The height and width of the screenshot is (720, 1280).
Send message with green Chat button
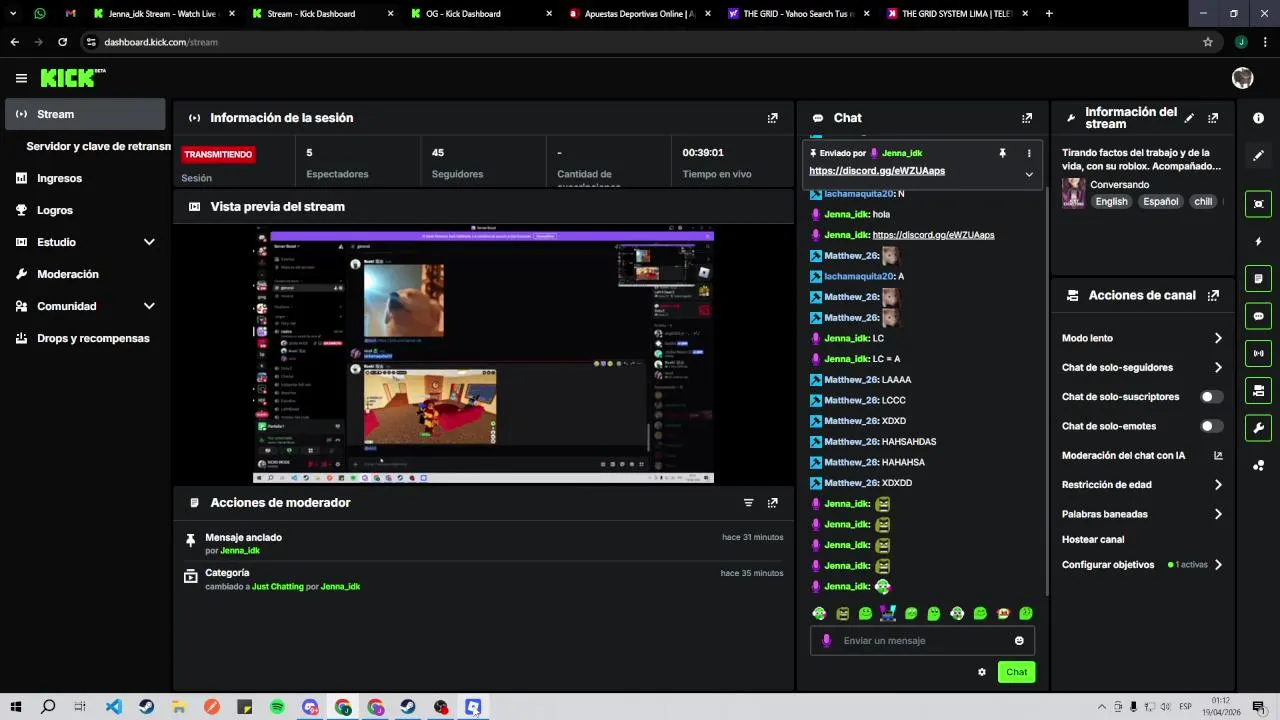[1016, 672]
